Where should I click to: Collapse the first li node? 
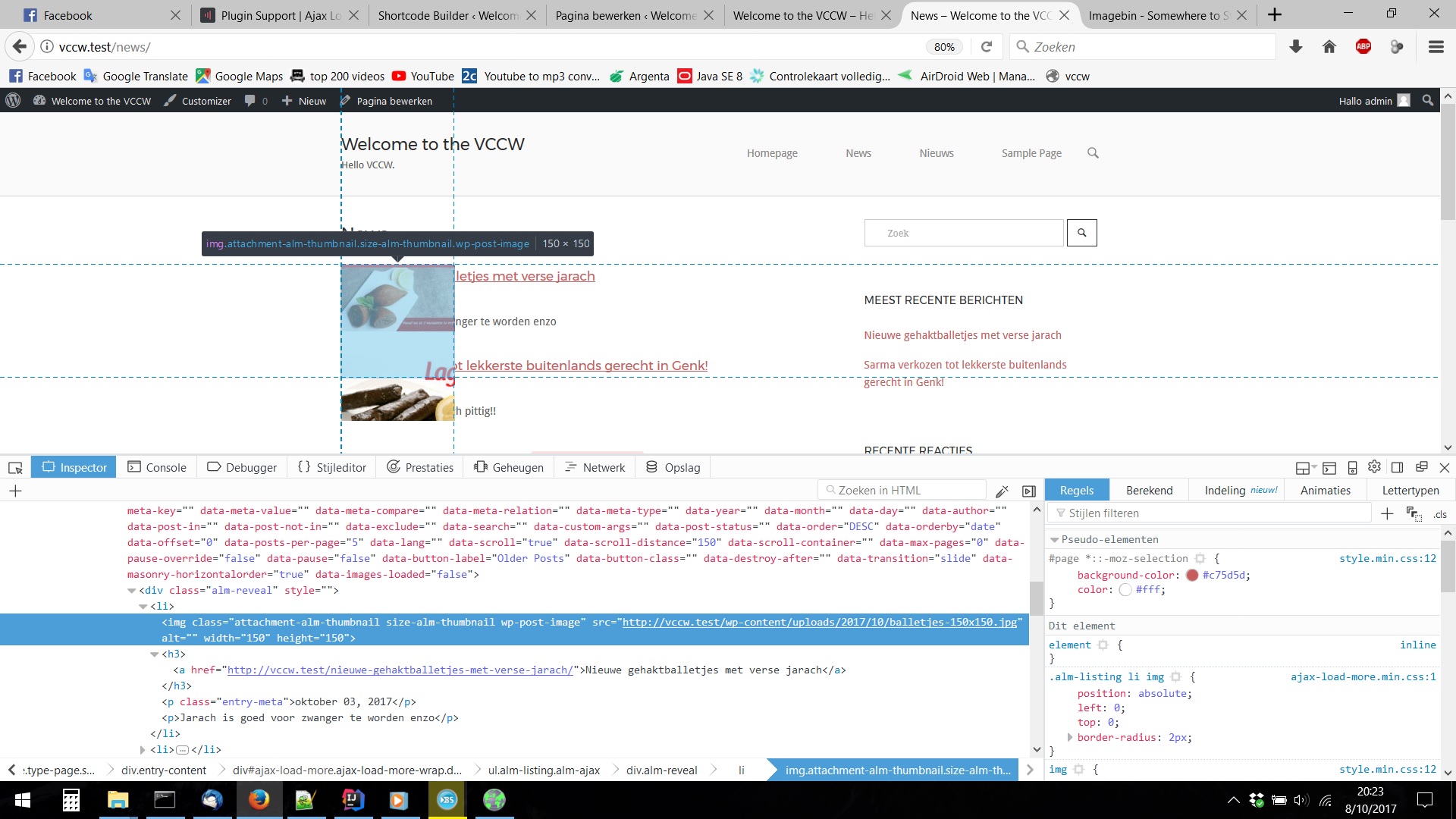click(143, 607)
